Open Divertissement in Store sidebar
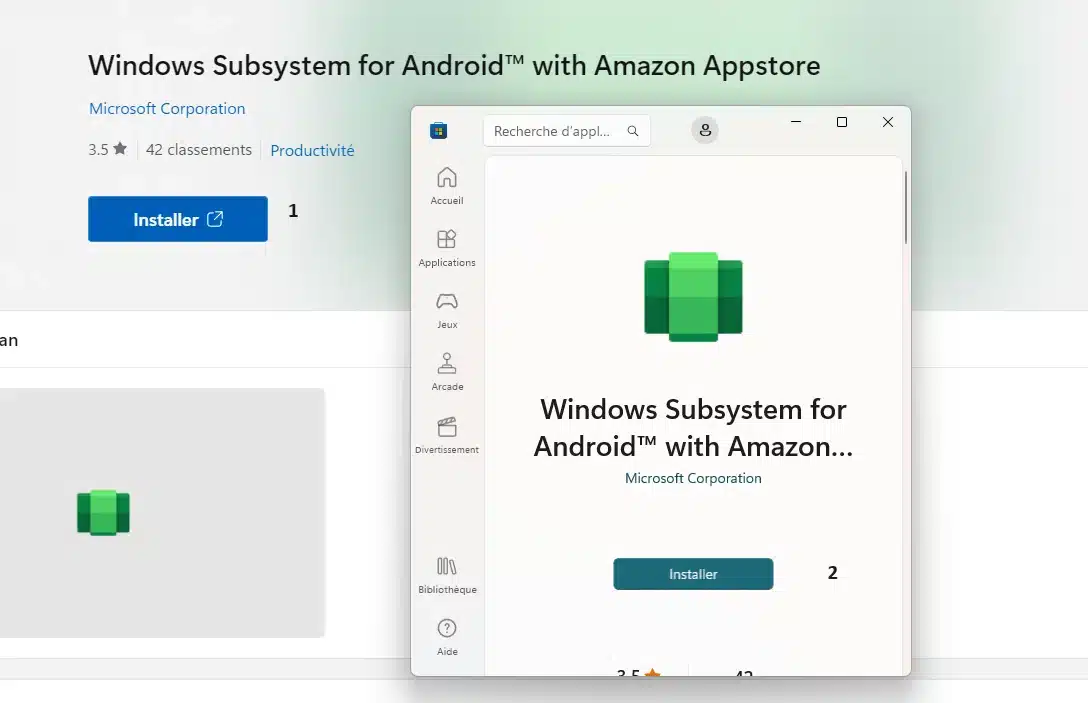 pos(447,434)
